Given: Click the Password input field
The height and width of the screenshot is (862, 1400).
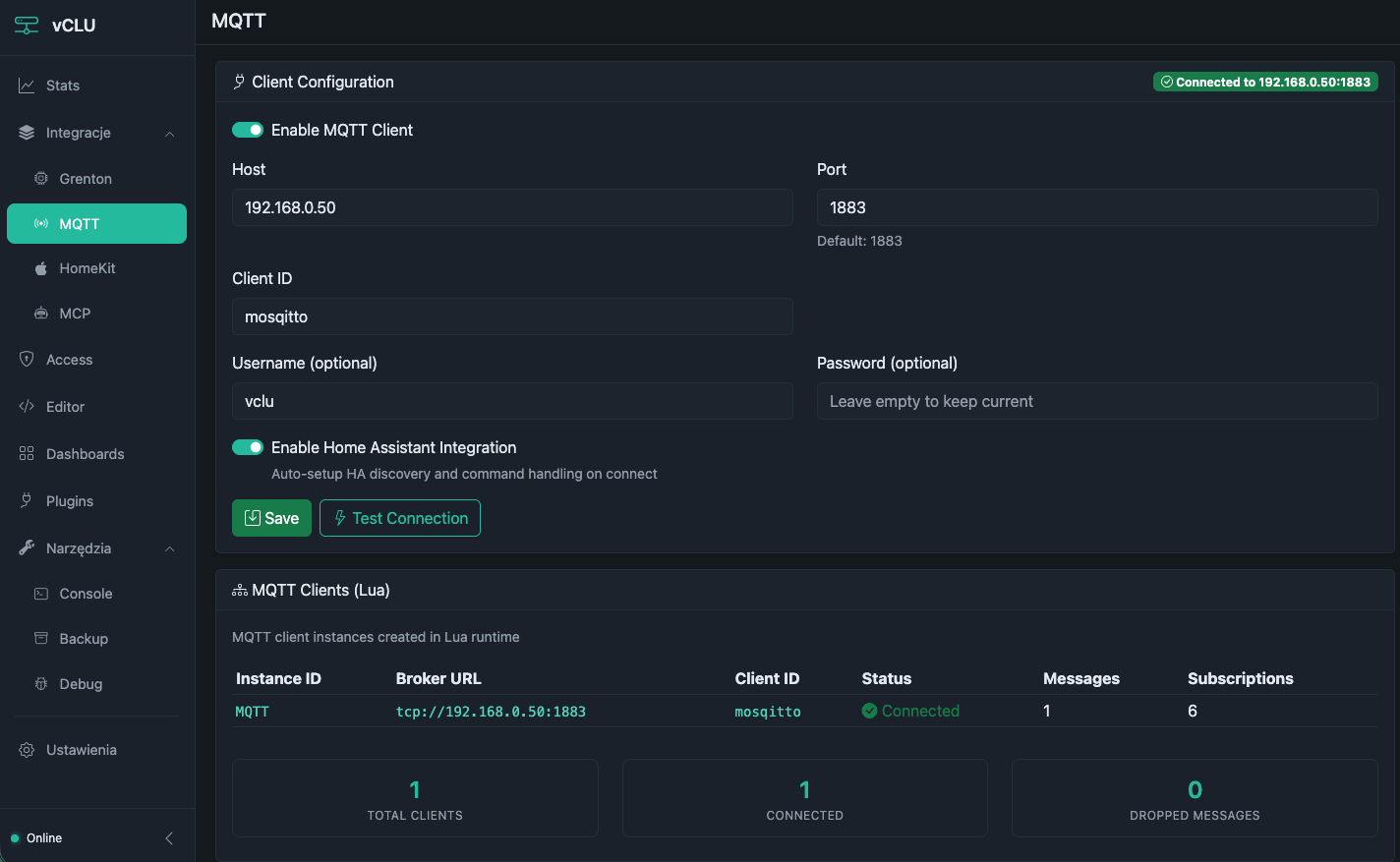Looking at the screenshot, I should 1097,401.
